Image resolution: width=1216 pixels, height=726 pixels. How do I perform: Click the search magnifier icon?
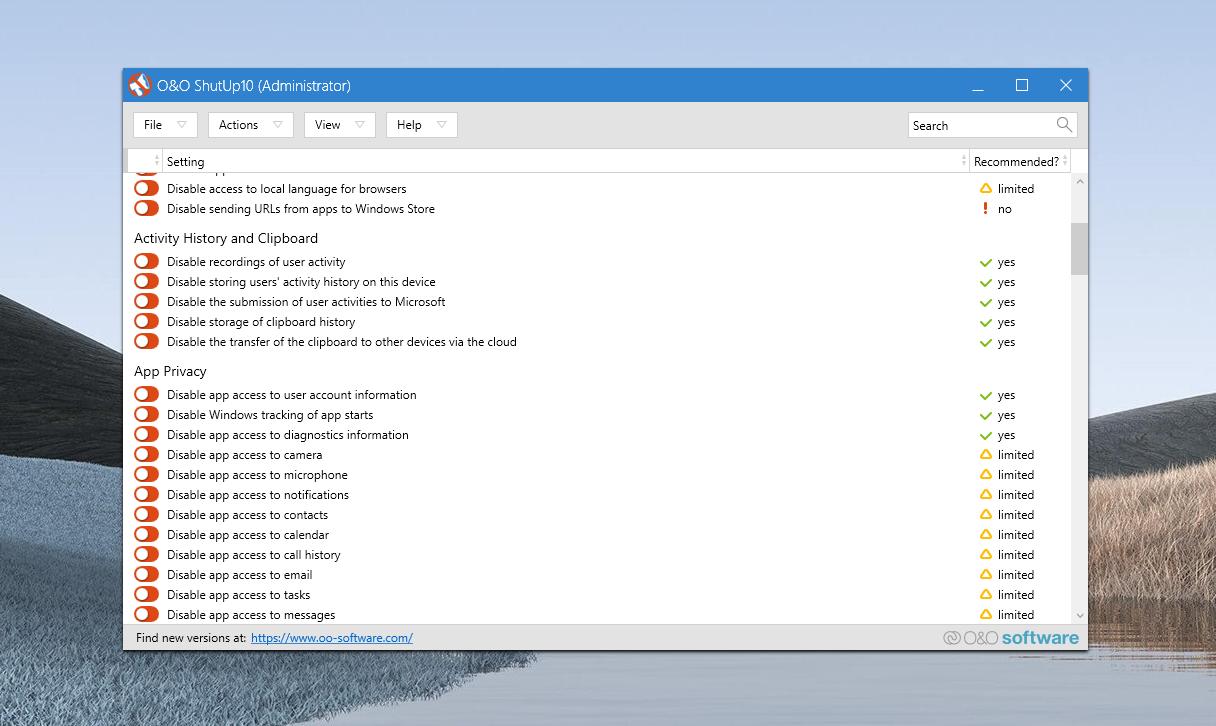tap(1064, 125)
